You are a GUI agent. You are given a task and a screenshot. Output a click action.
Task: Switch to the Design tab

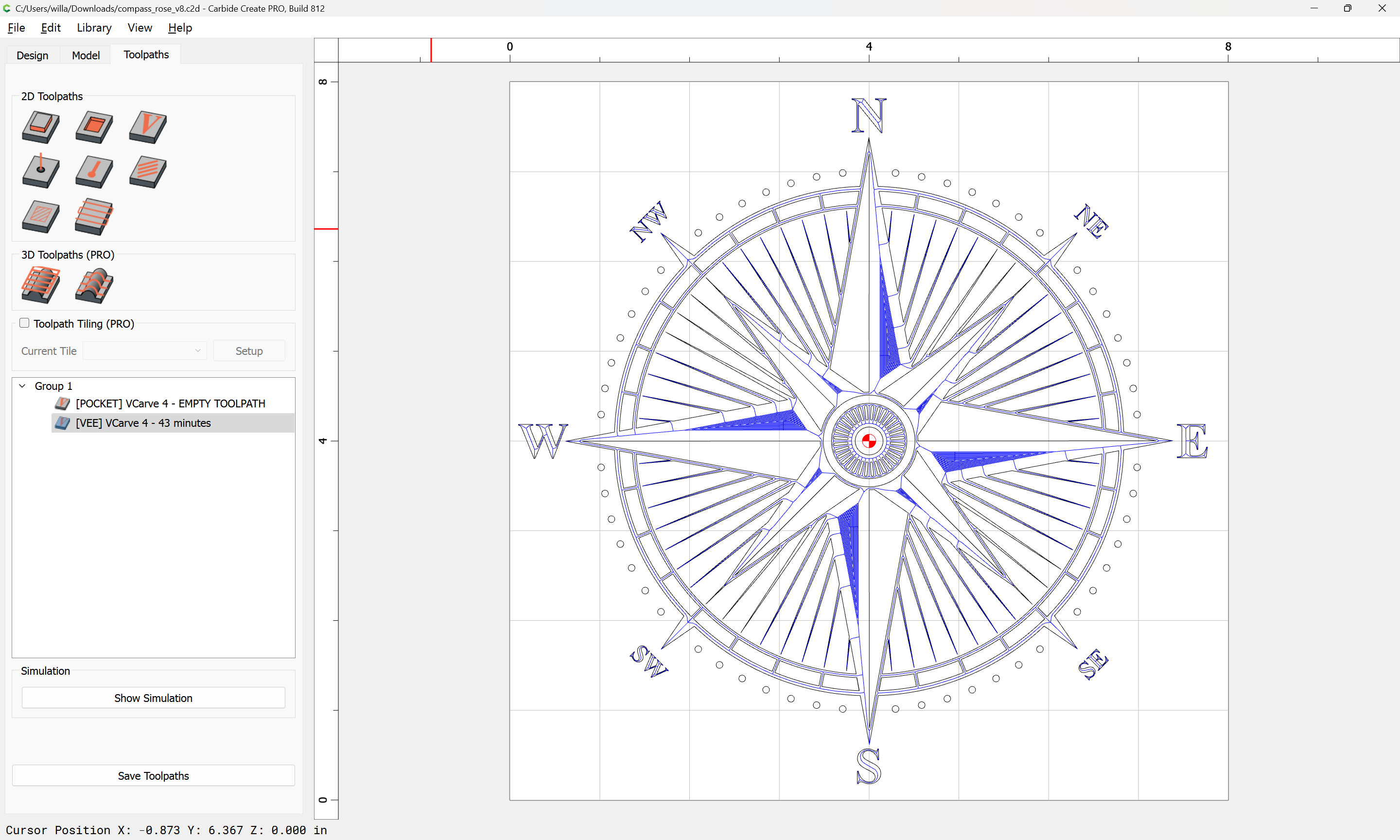click(32, 55)
